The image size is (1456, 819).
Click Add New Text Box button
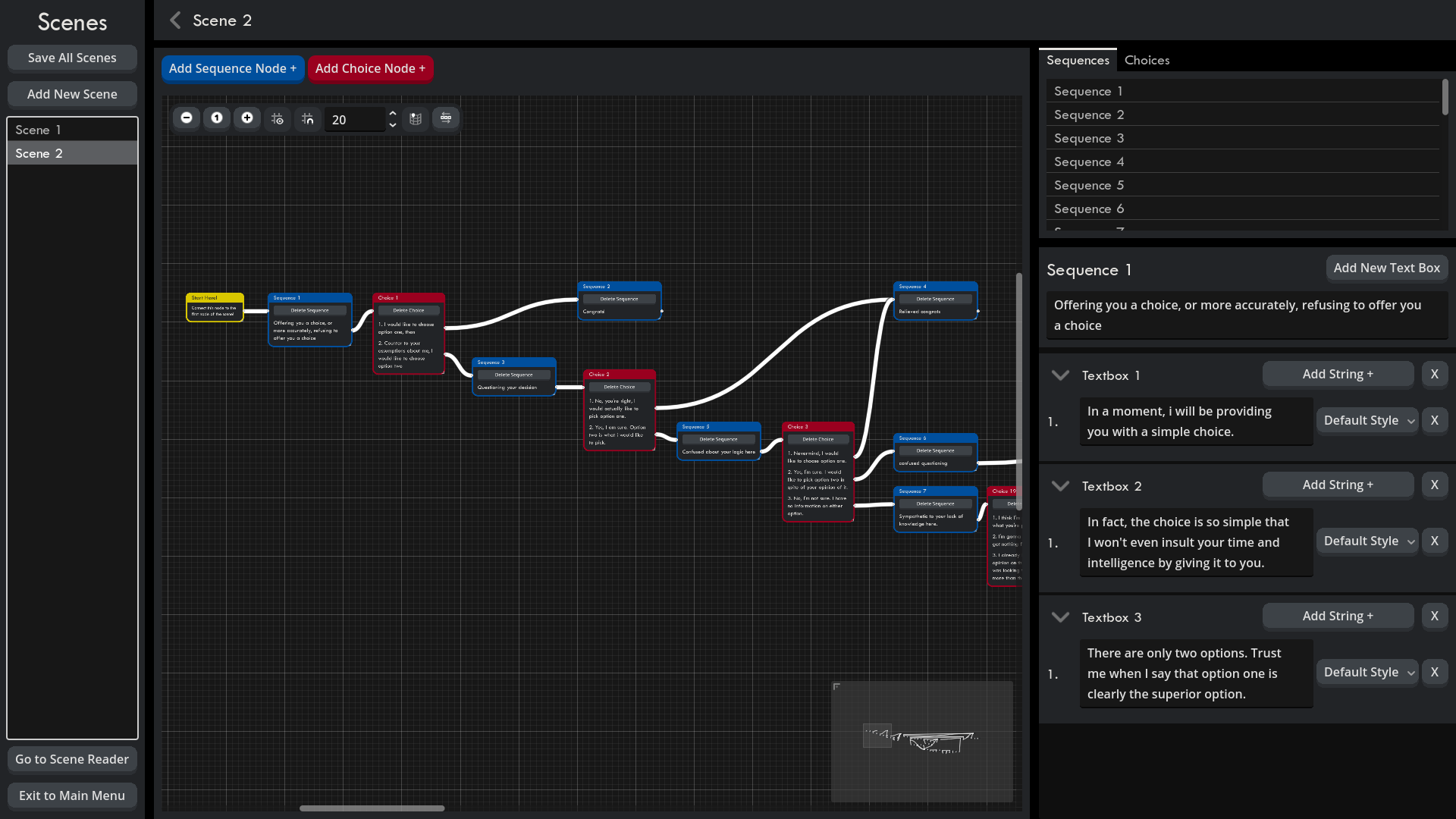click(1386, 268)
